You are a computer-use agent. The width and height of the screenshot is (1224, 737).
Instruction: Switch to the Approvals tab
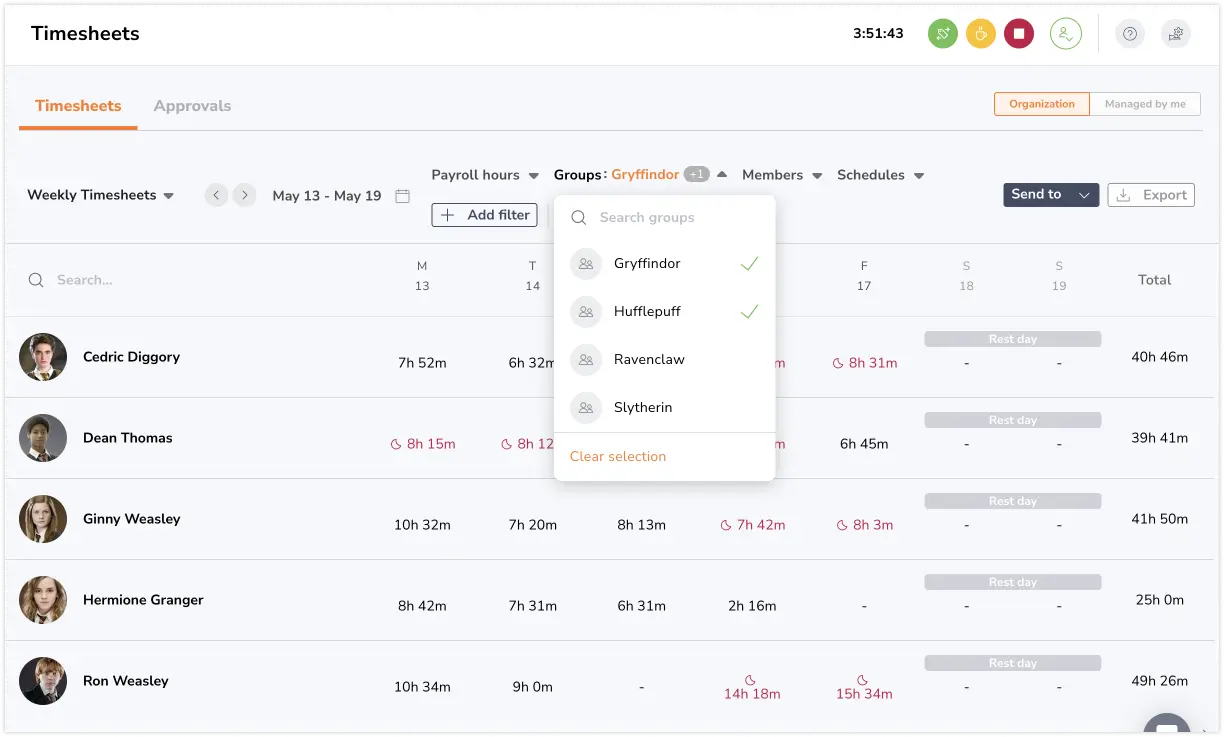pyautogui.click(x=192, y=105)
